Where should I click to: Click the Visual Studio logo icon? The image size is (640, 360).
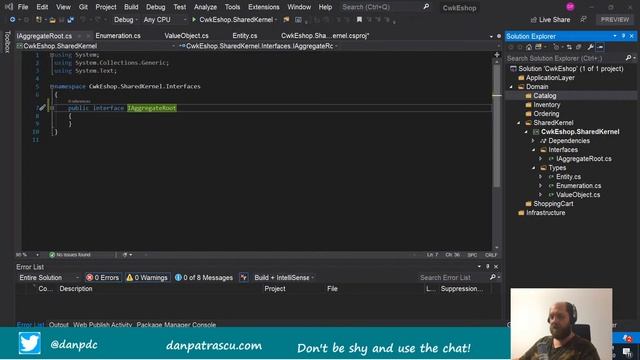pos(8,7)
